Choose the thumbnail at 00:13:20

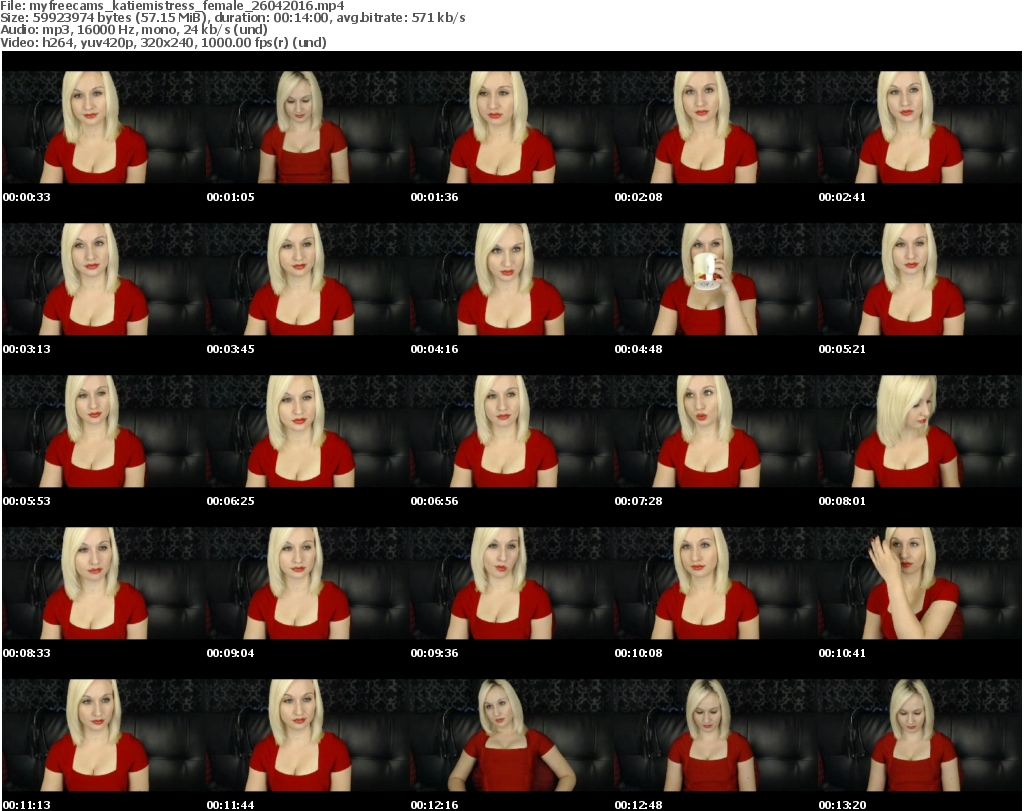click(920, 736)
